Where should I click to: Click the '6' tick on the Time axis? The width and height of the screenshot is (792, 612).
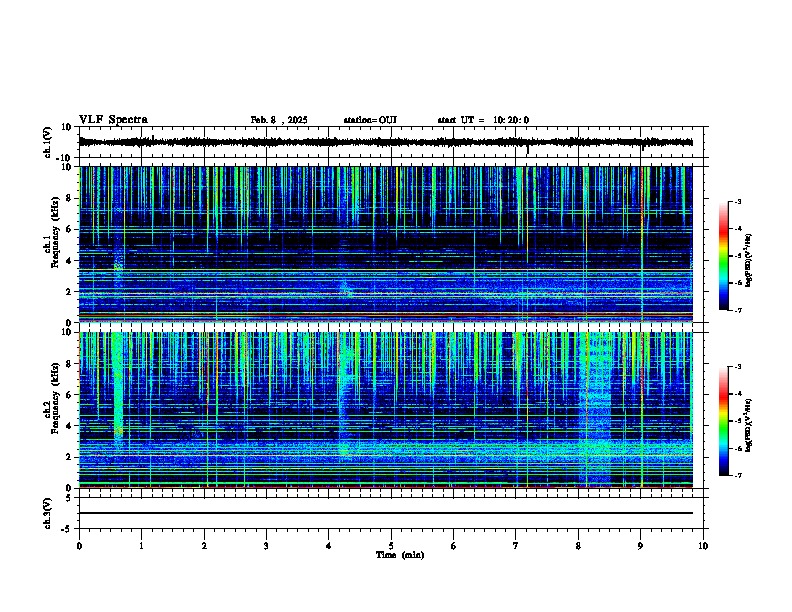[x=454, y=545]
